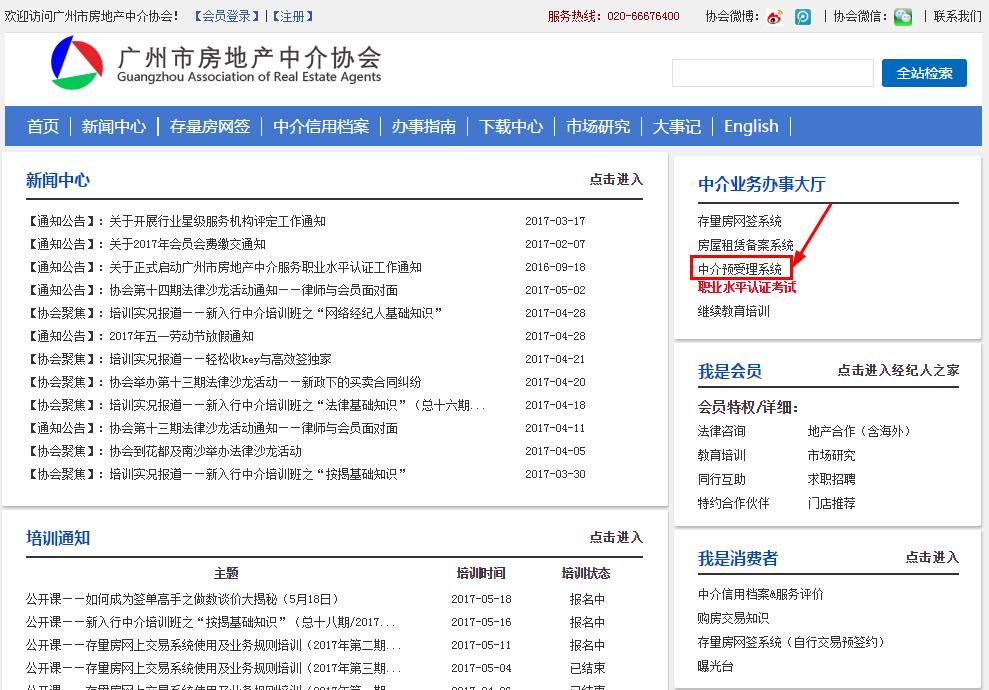Screen dimensions: 989x690
Task: Open 曝光台 link
Action: point(715,666)
